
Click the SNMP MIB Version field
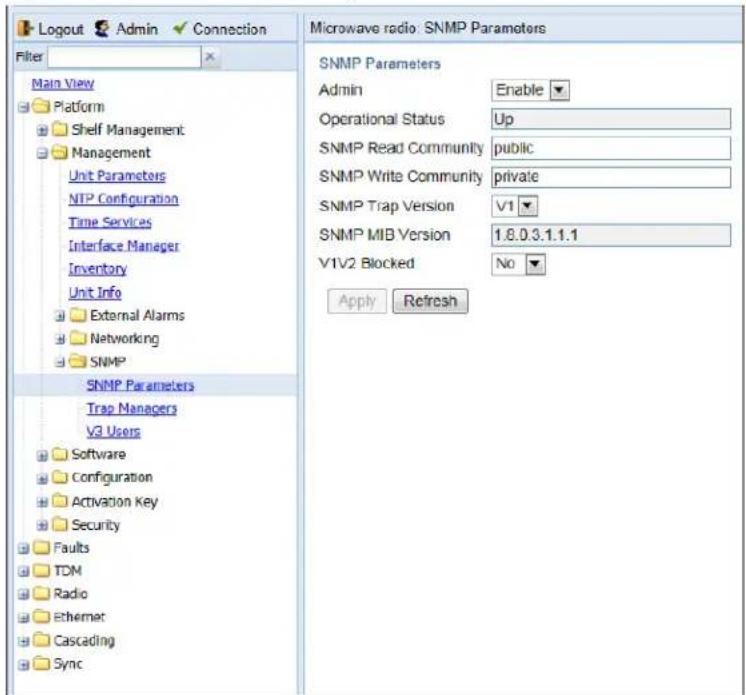[611, 235]
